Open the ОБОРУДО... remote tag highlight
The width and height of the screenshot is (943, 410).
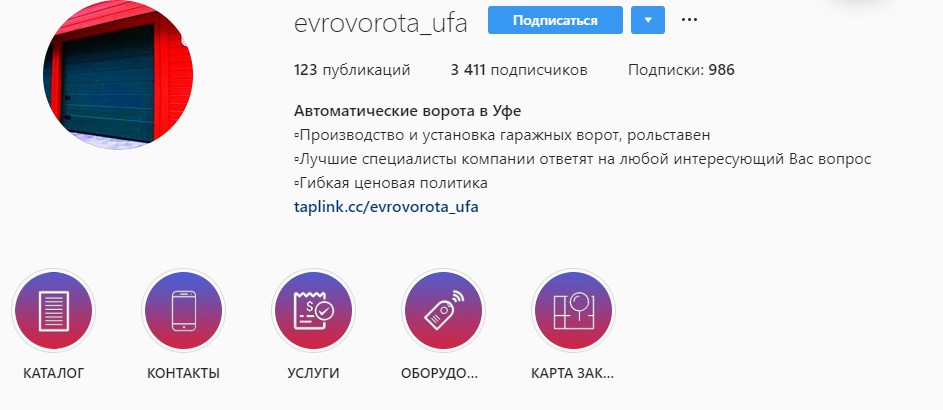click(x=443, y=311)
